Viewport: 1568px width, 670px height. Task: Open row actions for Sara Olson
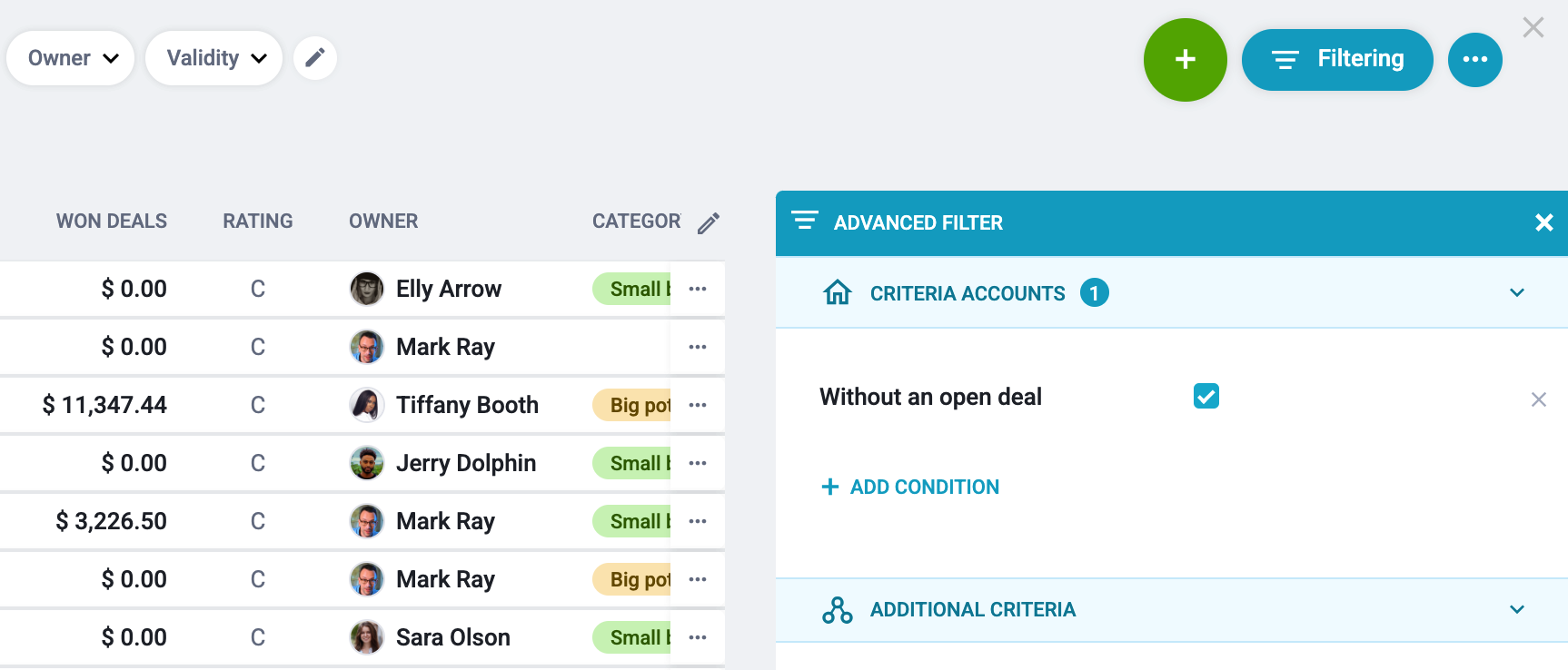698,637
